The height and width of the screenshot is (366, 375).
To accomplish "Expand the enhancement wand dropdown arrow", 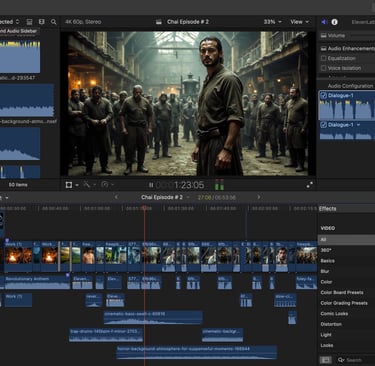I will (x=95, y=185).
